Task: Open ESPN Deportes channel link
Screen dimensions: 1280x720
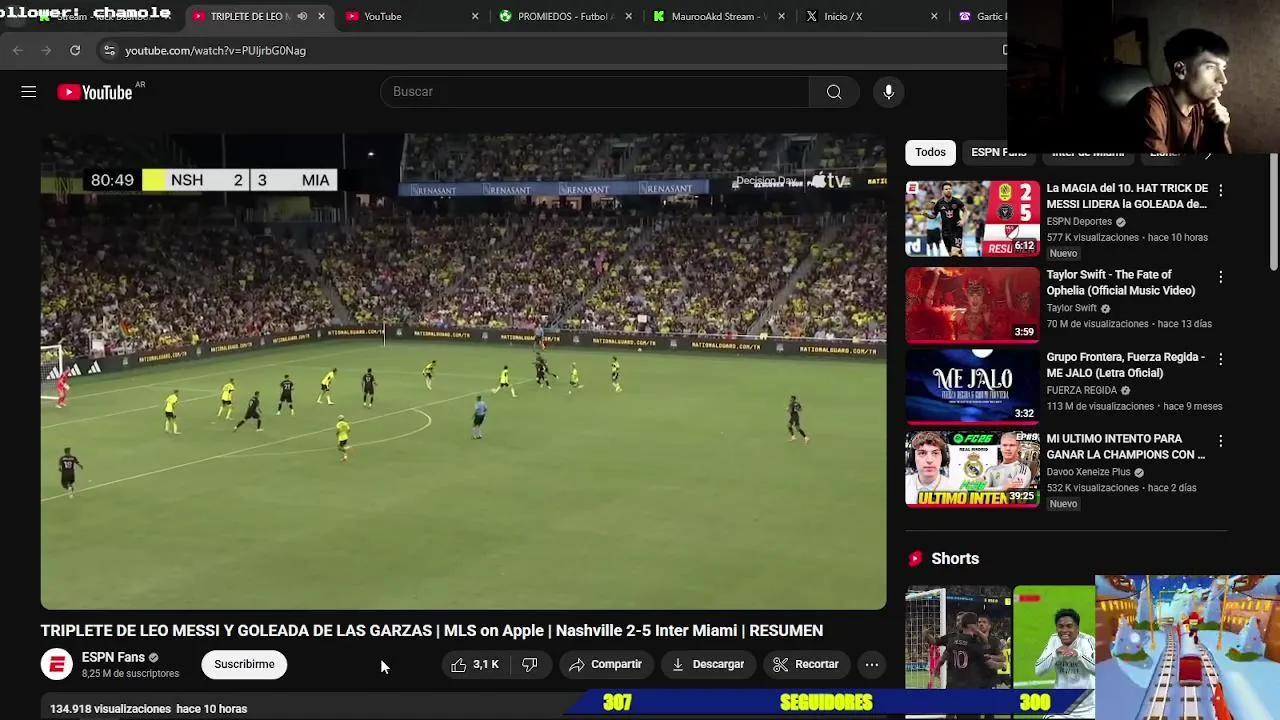Action: click(1079, 221)
